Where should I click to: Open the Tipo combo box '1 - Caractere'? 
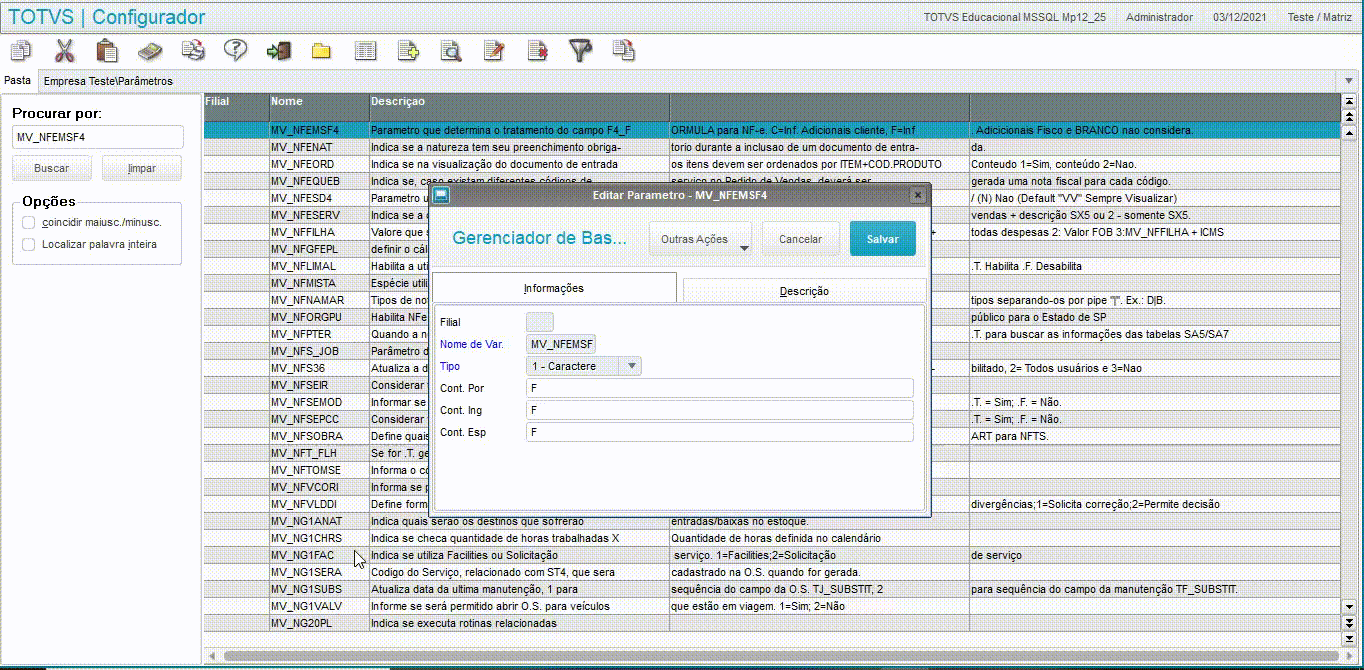tap(584, 366)
